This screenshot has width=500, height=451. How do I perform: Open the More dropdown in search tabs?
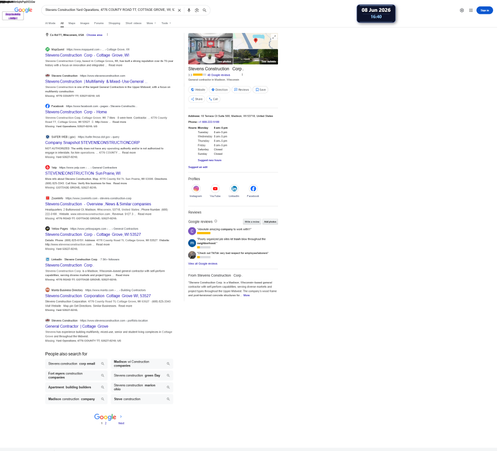tap(151, 23)
